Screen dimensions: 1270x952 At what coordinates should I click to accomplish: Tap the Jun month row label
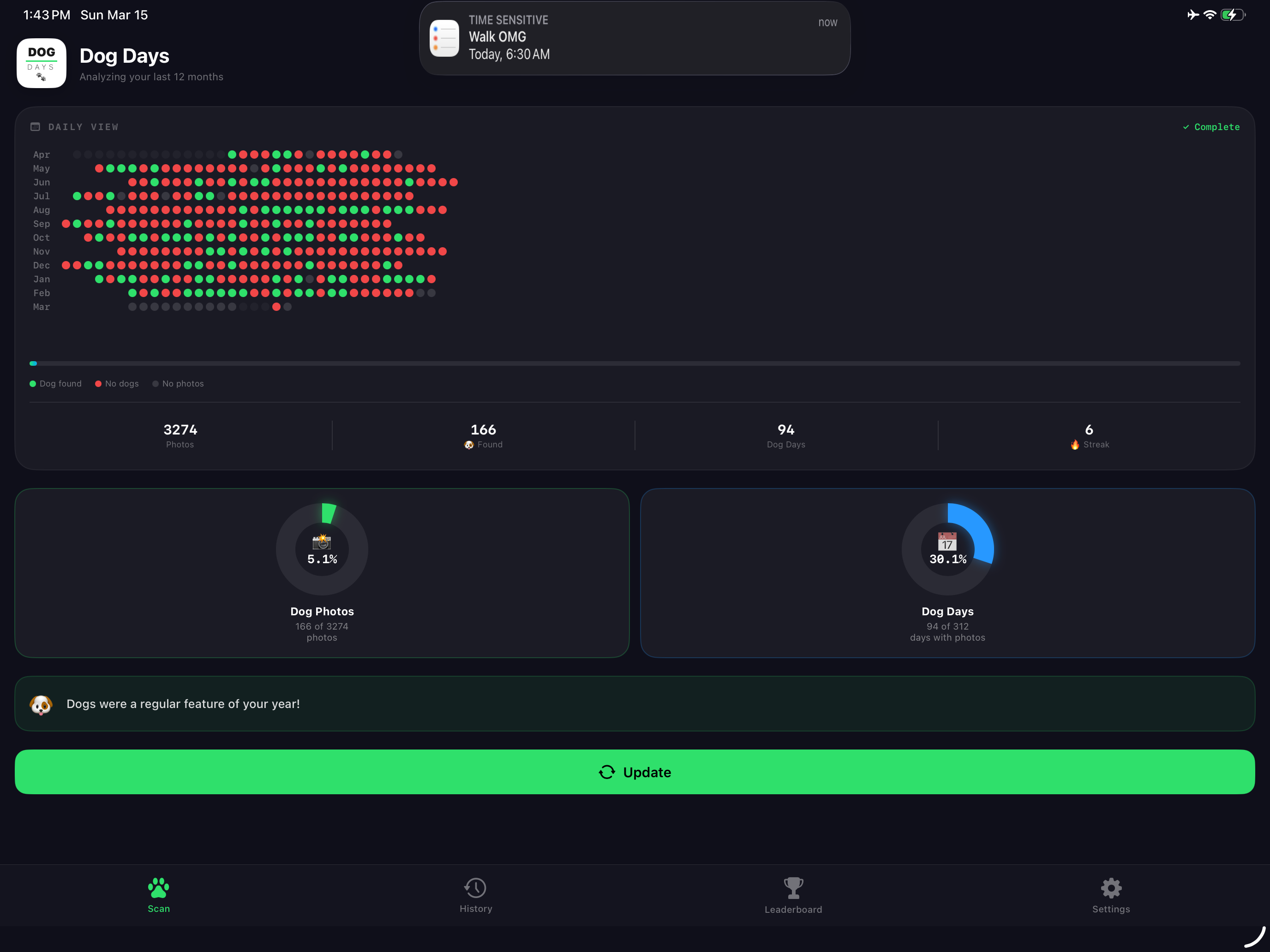click(42, 182)
